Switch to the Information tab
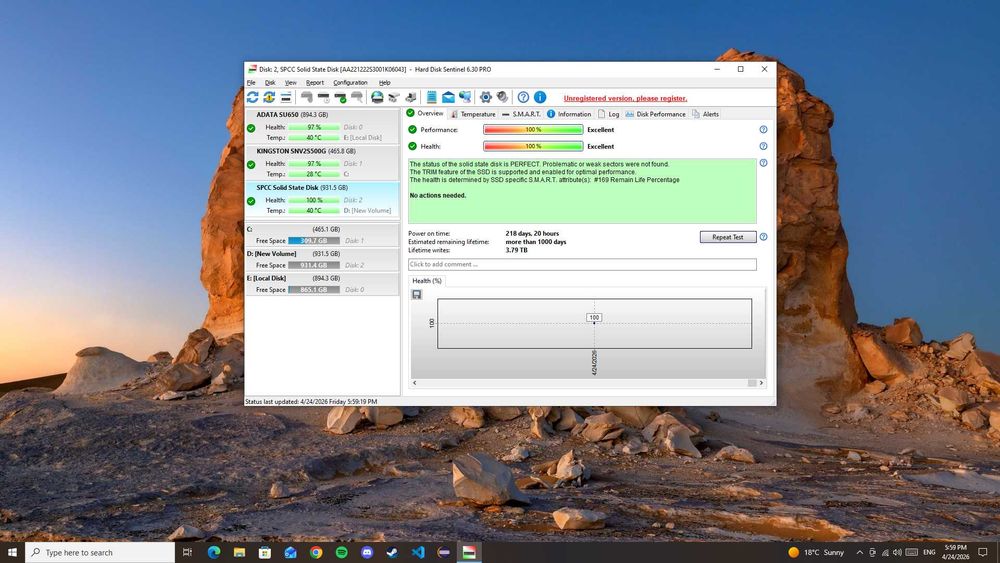1000x563 pixels. tap(569, 114)
